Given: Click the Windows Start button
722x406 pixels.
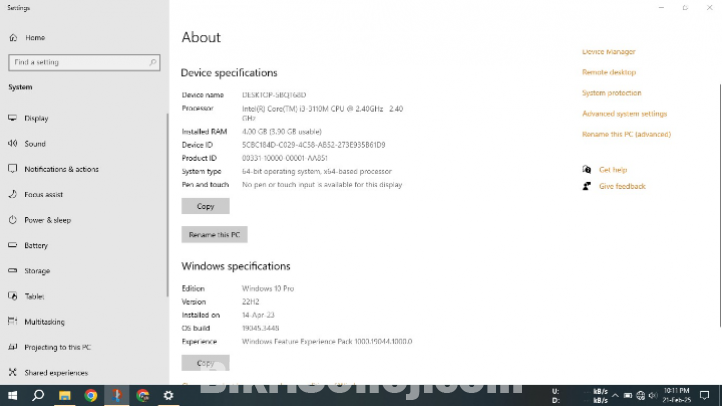Looking at the screenshot, I should point(12,395).
